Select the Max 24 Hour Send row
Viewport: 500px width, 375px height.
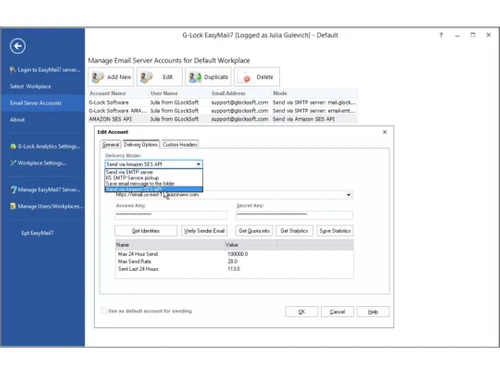pos(234,254)
